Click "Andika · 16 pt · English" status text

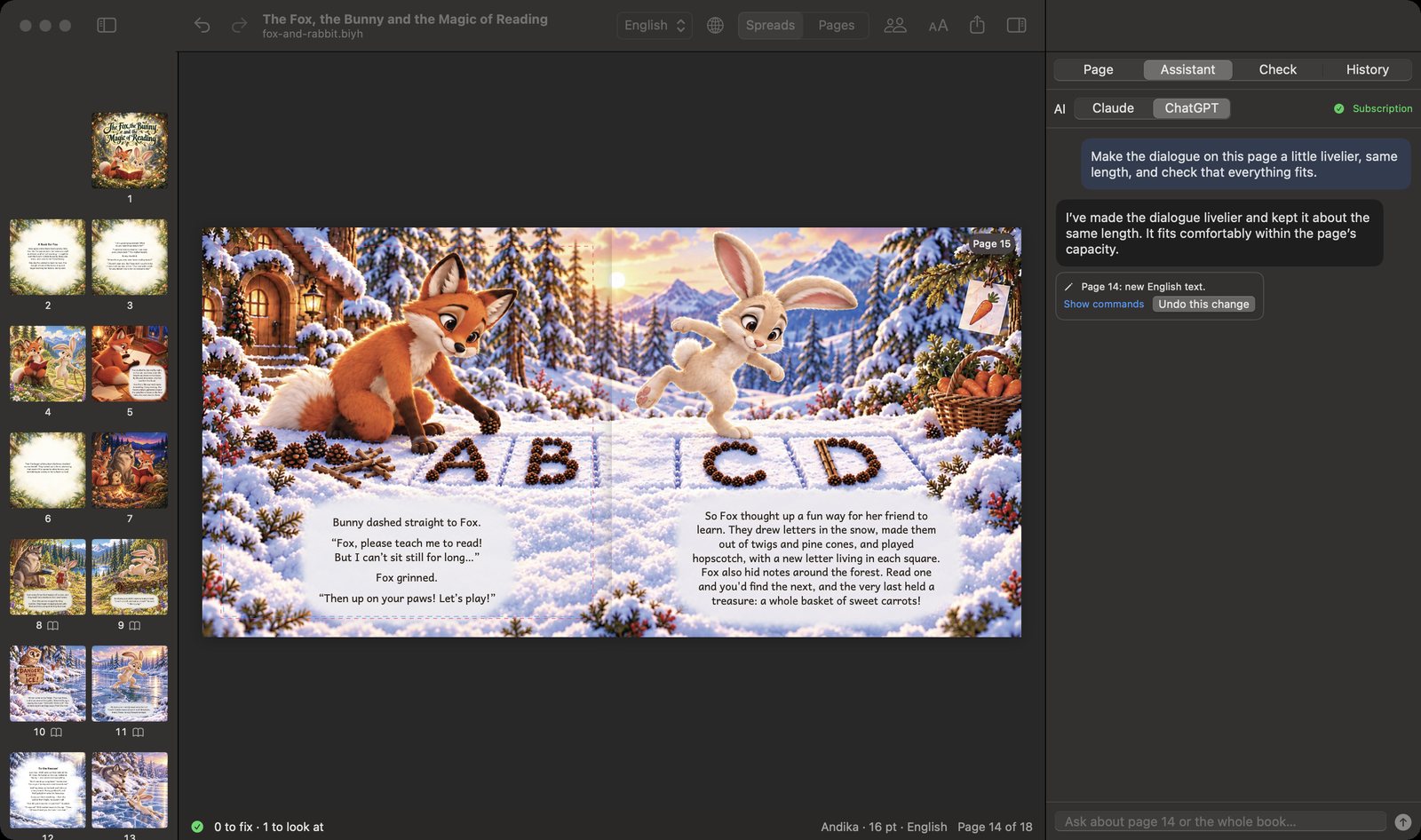(884, 827)
